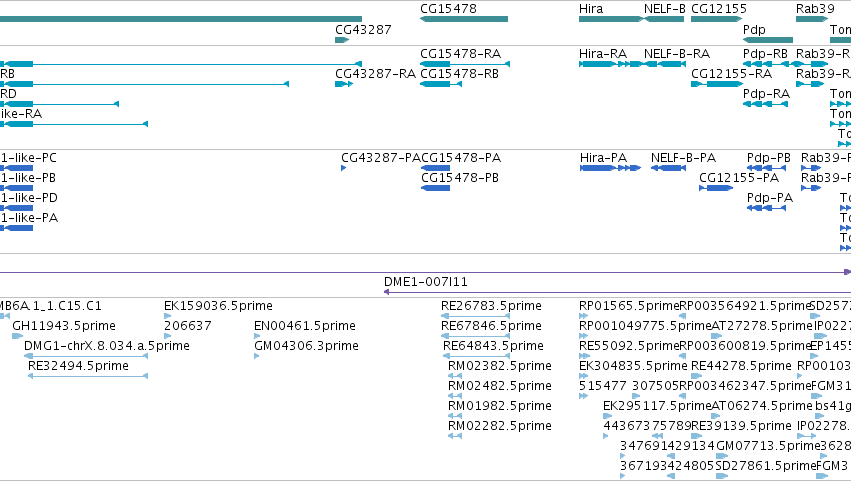Select the CG12155 gene bar
Viewport: 851px width, 481px height.
pyautogui.click(x=716, y=19)
